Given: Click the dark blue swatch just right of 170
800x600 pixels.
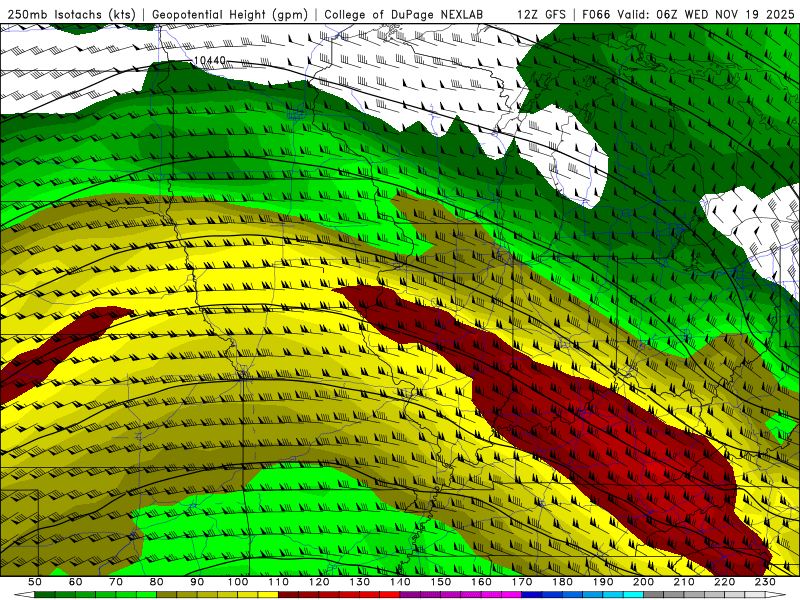Looking at the screenshot, I should 532,594.
